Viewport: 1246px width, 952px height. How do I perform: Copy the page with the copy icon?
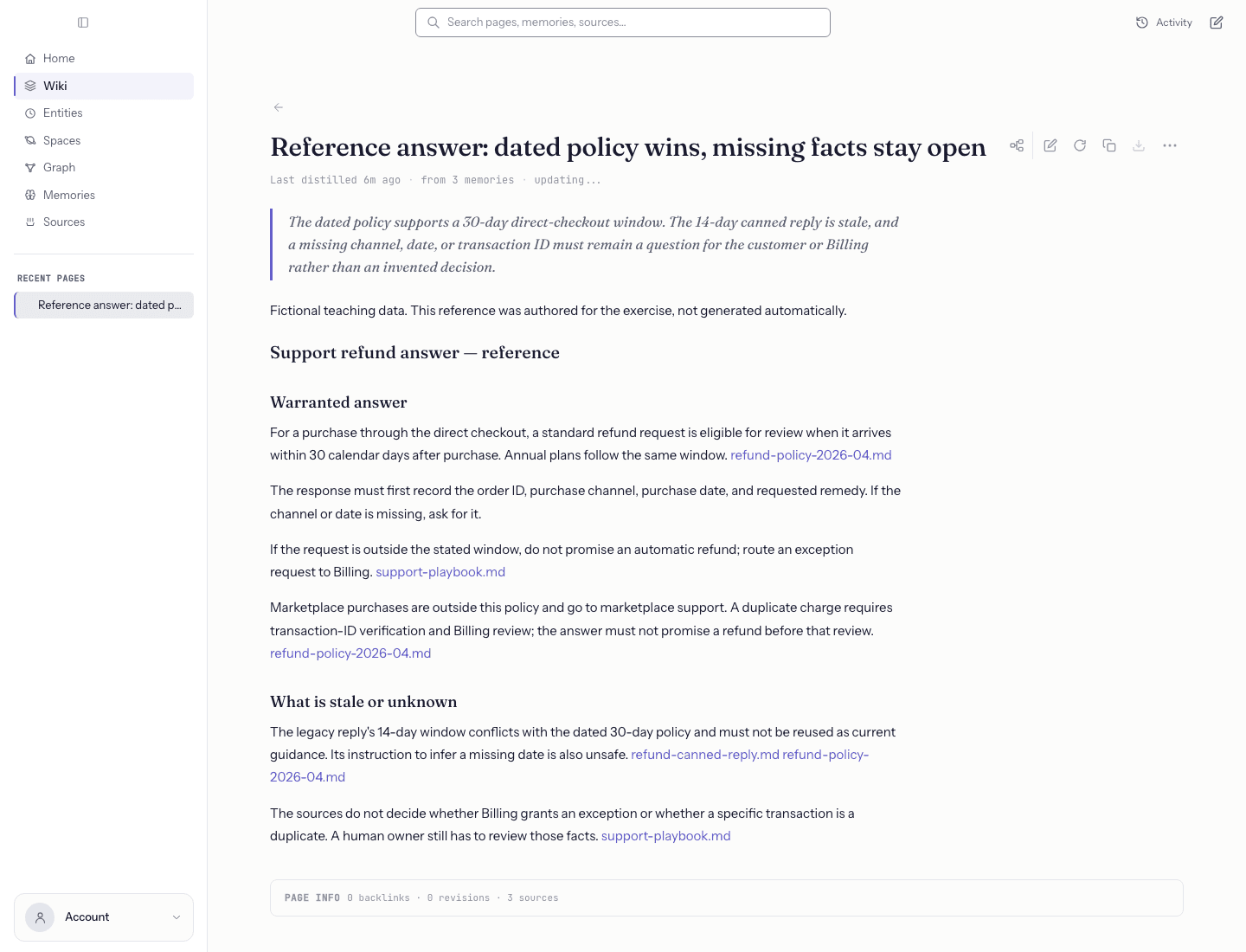click(1109, 145)
